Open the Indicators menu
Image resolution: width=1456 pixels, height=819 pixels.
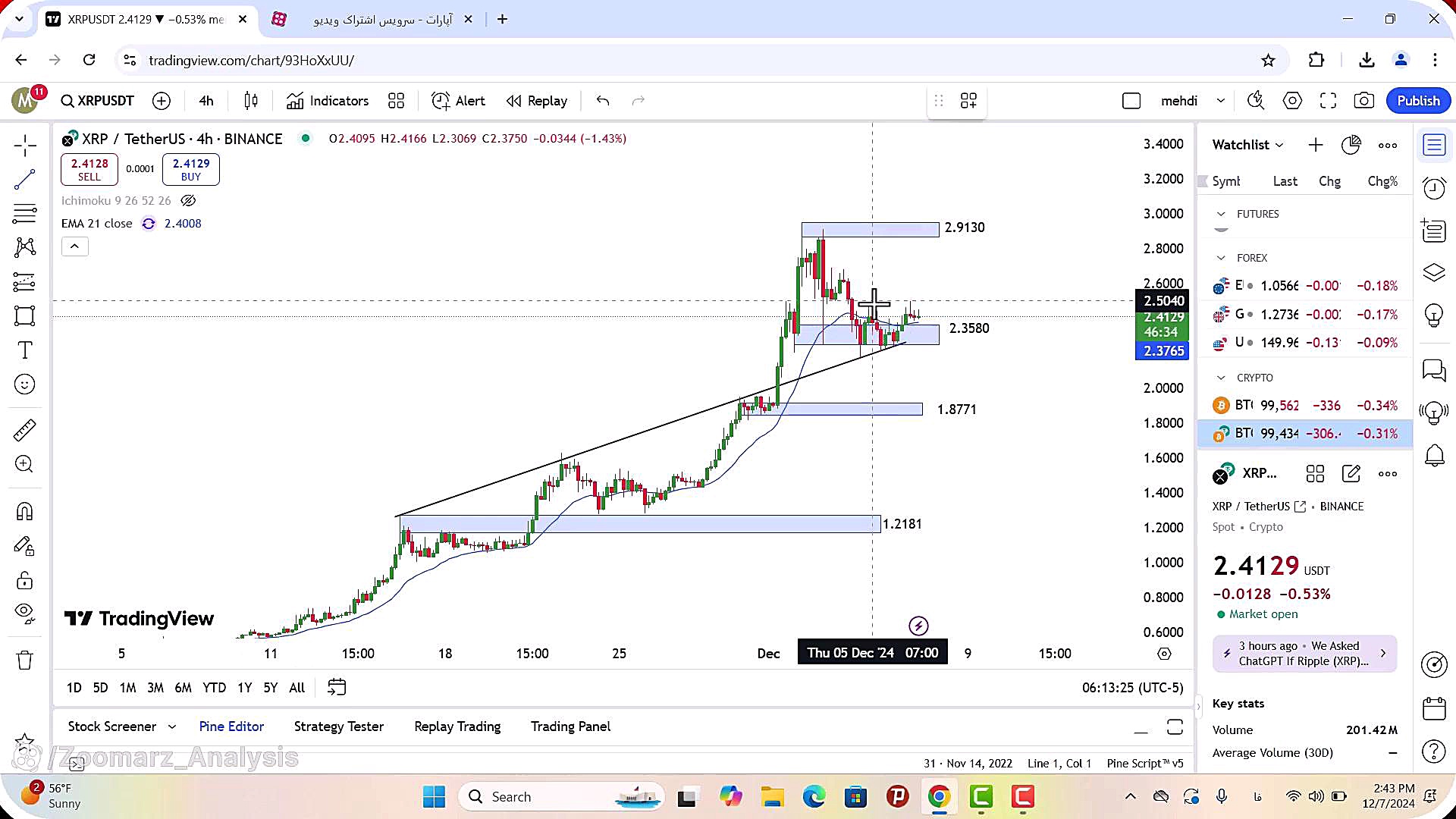coord(328,101)
